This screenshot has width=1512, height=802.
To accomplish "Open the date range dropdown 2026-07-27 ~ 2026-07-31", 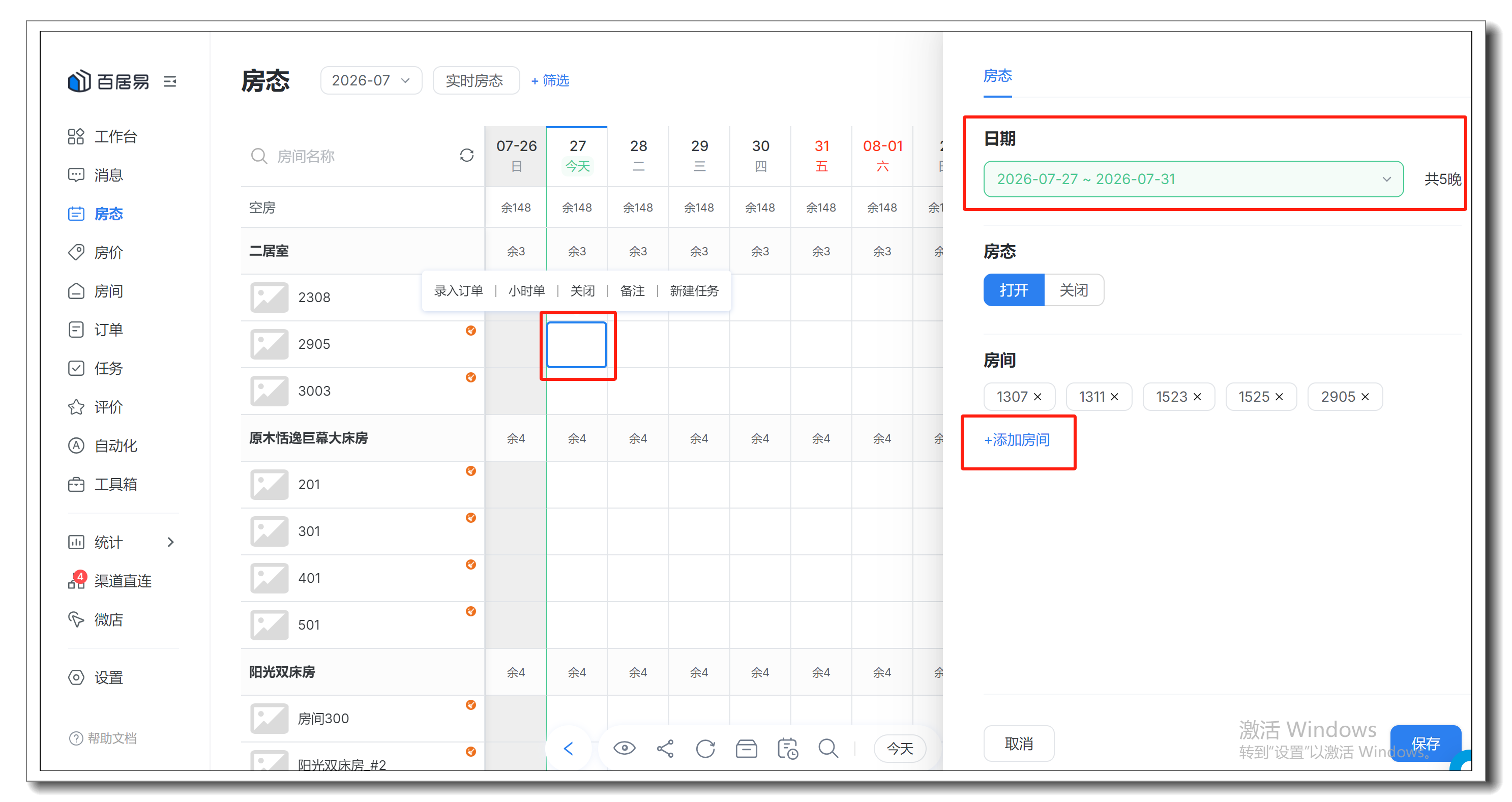I will coord(1193,179).
